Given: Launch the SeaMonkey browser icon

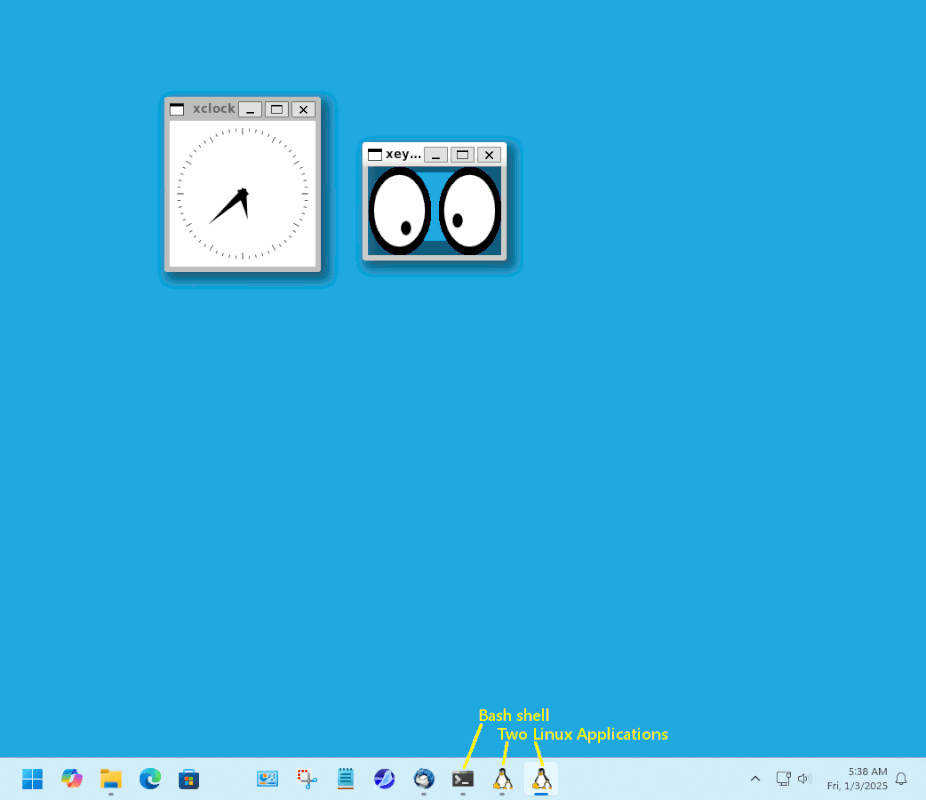Looking at the screenshot, I should (384, 779).
